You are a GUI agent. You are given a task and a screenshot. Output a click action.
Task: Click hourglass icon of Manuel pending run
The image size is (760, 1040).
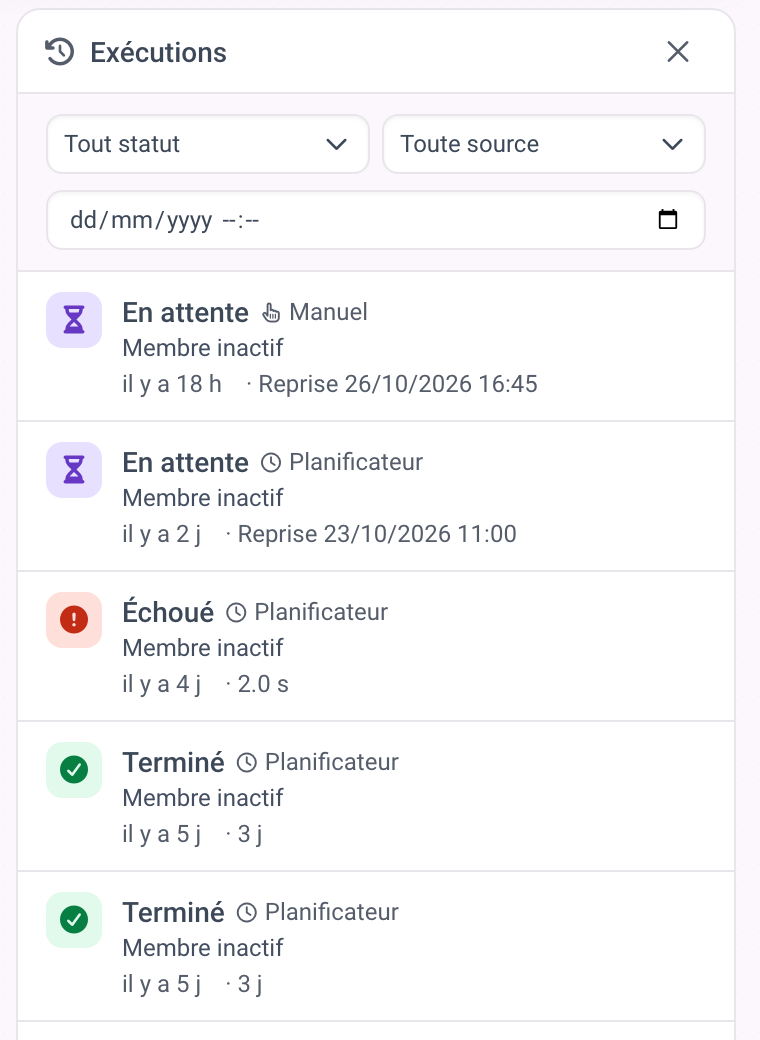pyautogui.click(x=74, y=320)
